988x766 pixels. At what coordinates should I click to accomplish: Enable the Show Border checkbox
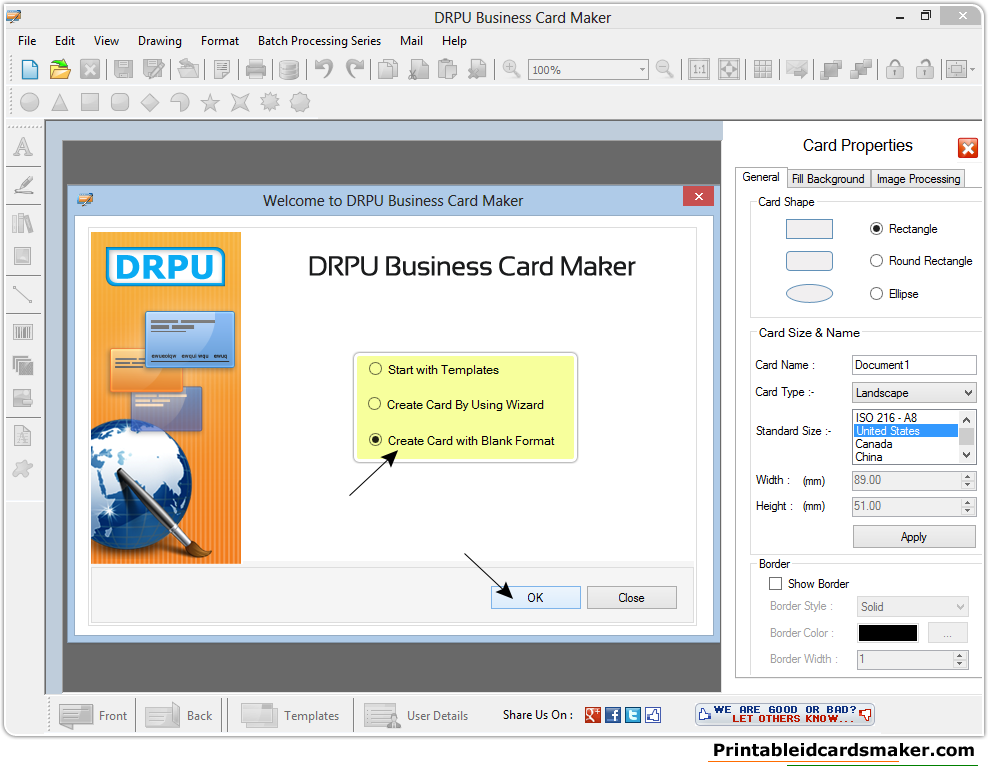776,584
